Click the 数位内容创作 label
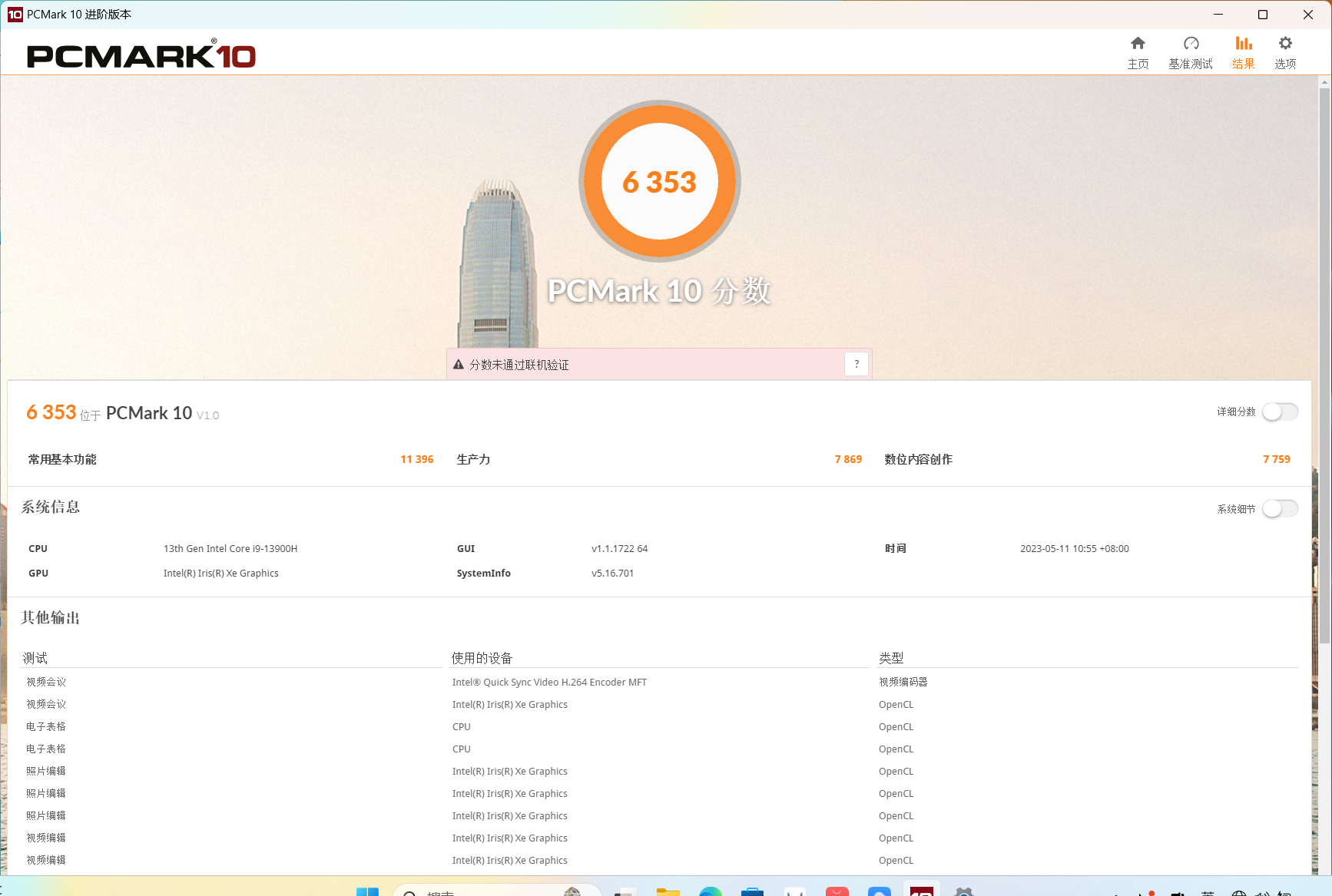The height and width of the screenshot is (896, 1332). pos(919,459)
